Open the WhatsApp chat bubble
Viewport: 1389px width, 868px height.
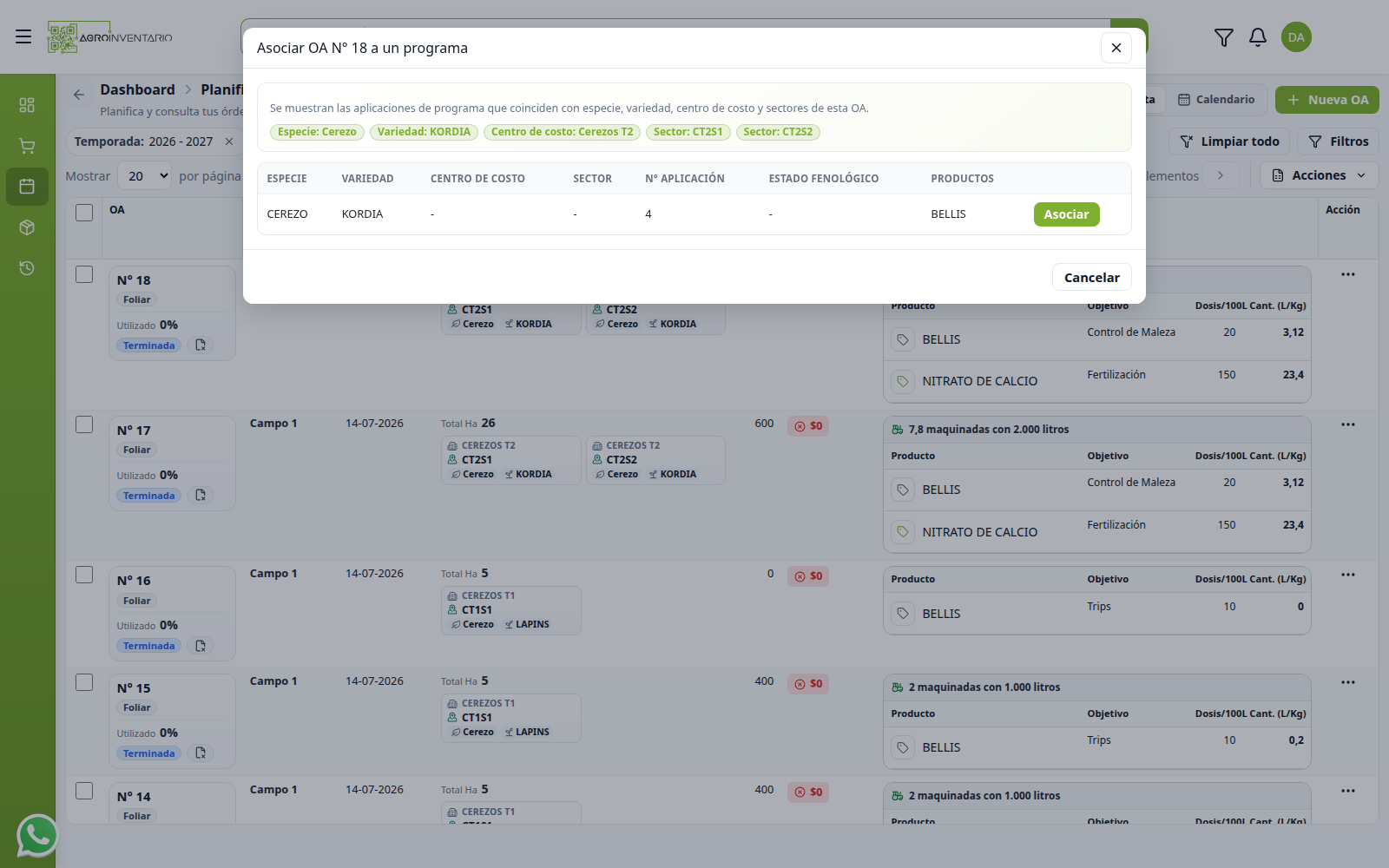point(37,836)
